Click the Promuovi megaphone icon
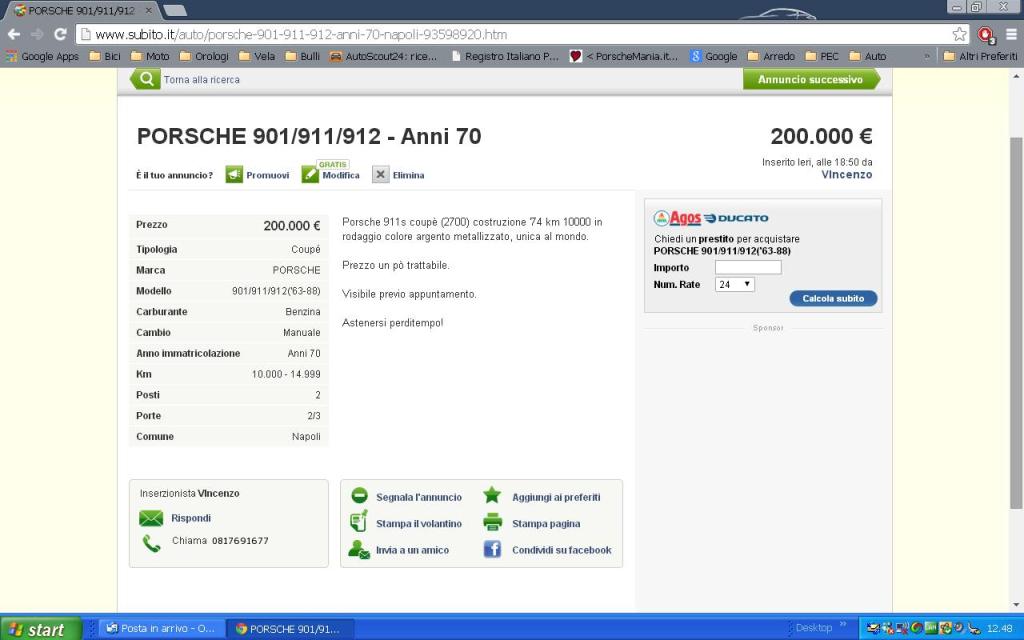This screenshot has width=1024, height=640. pos(234,174)
